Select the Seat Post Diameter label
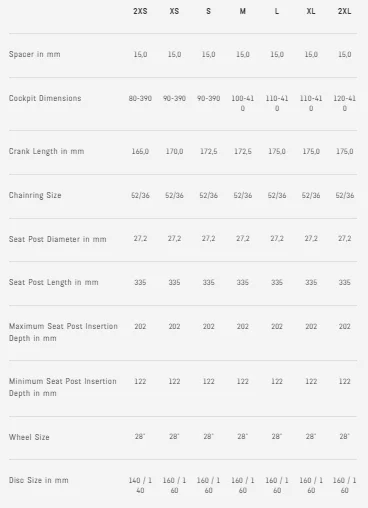 pyautogui.click(x=58, y=239)
